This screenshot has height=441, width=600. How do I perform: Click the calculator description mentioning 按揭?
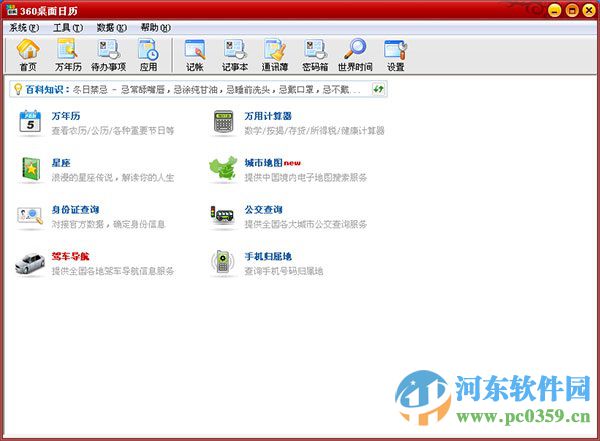pyautogui.click(x=314, y=131)
